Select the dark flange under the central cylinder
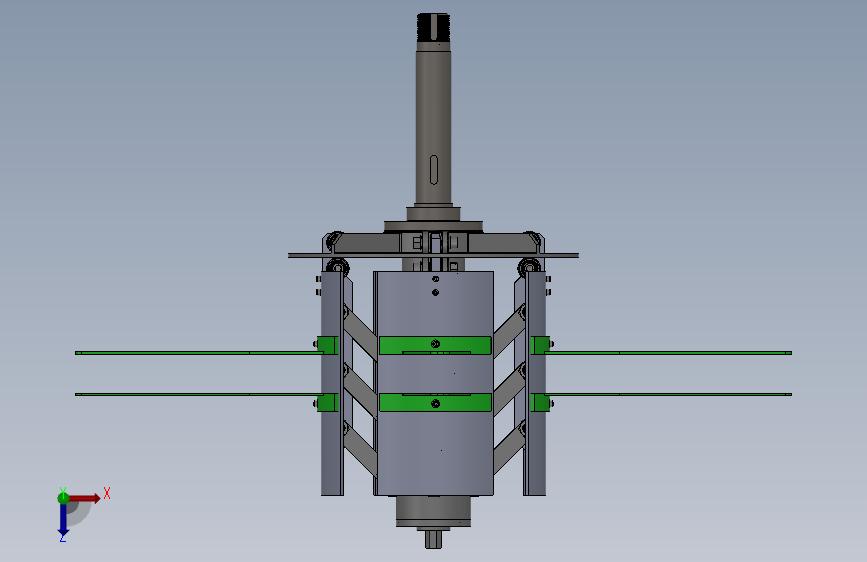867x562 pixels. pos(434,511)
